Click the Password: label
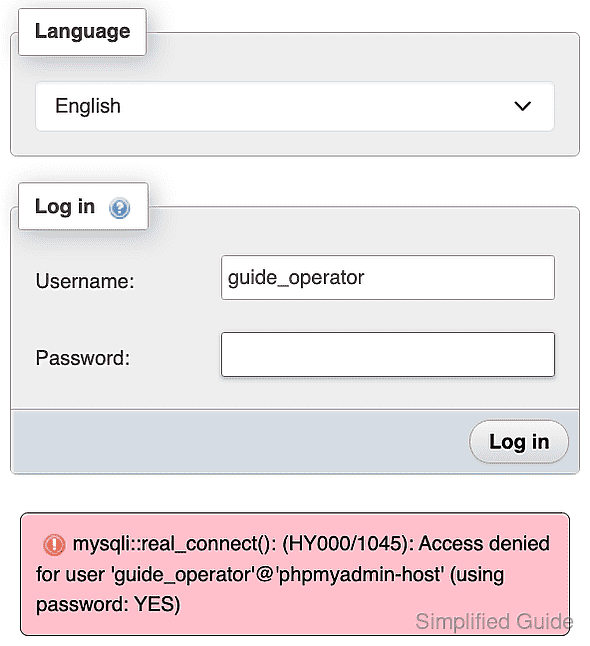 (x=82, y=358)
